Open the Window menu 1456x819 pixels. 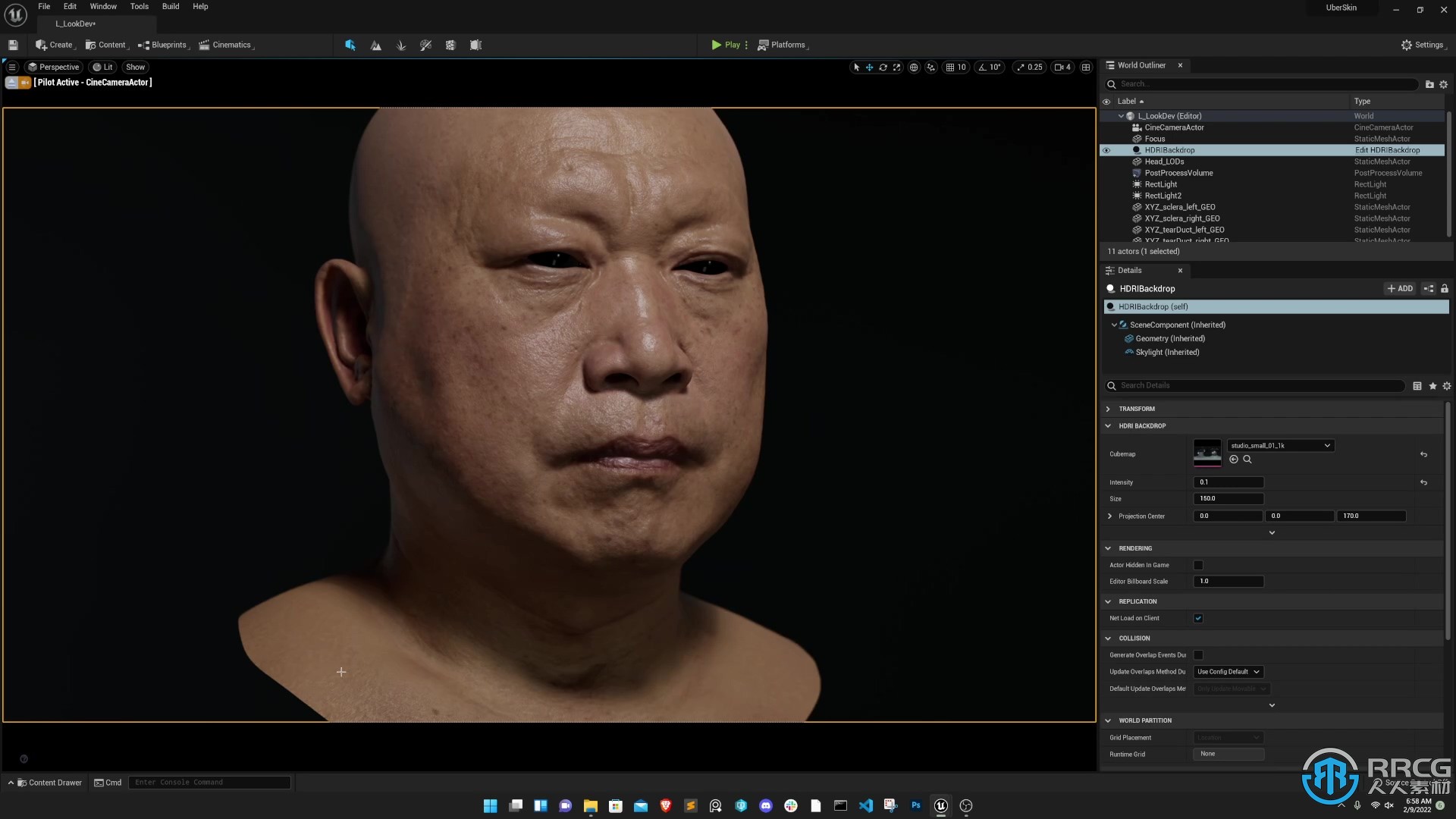tap(103, 6)
